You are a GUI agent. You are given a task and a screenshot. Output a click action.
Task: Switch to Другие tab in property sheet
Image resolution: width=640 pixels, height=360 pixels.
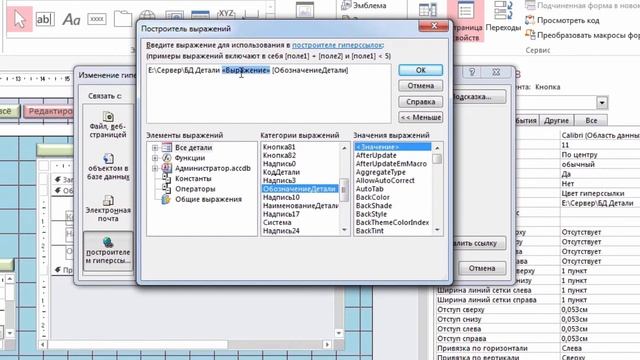pyautogui.click(x=556, y=120)
